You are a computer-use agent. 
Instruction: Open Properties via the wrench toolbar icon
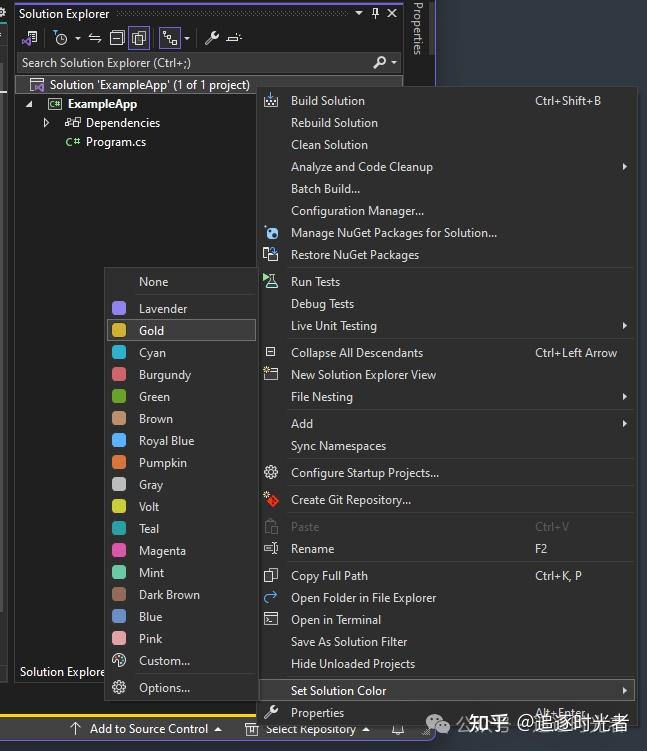tap(212, 38)
